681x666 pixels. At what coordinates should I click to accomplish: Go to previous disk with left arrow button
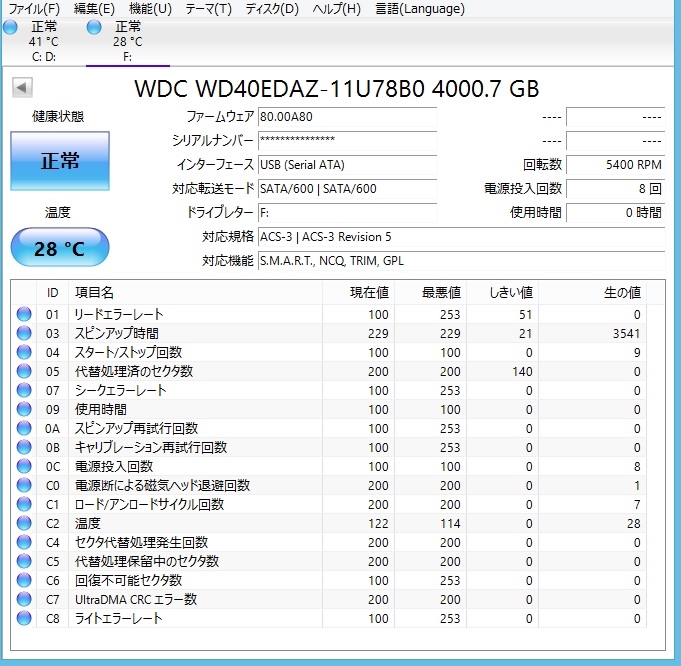22,87
